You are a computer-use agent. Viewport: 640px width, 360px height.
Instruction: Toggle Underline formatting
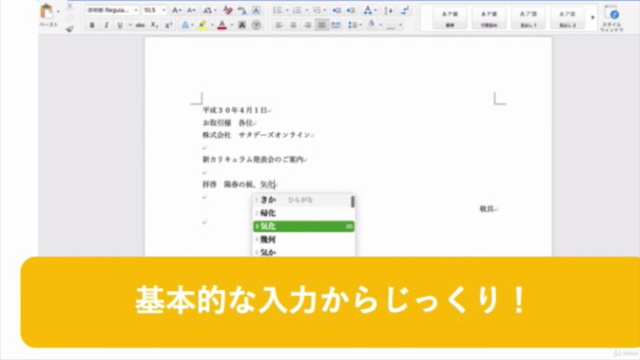pos(120,25)
